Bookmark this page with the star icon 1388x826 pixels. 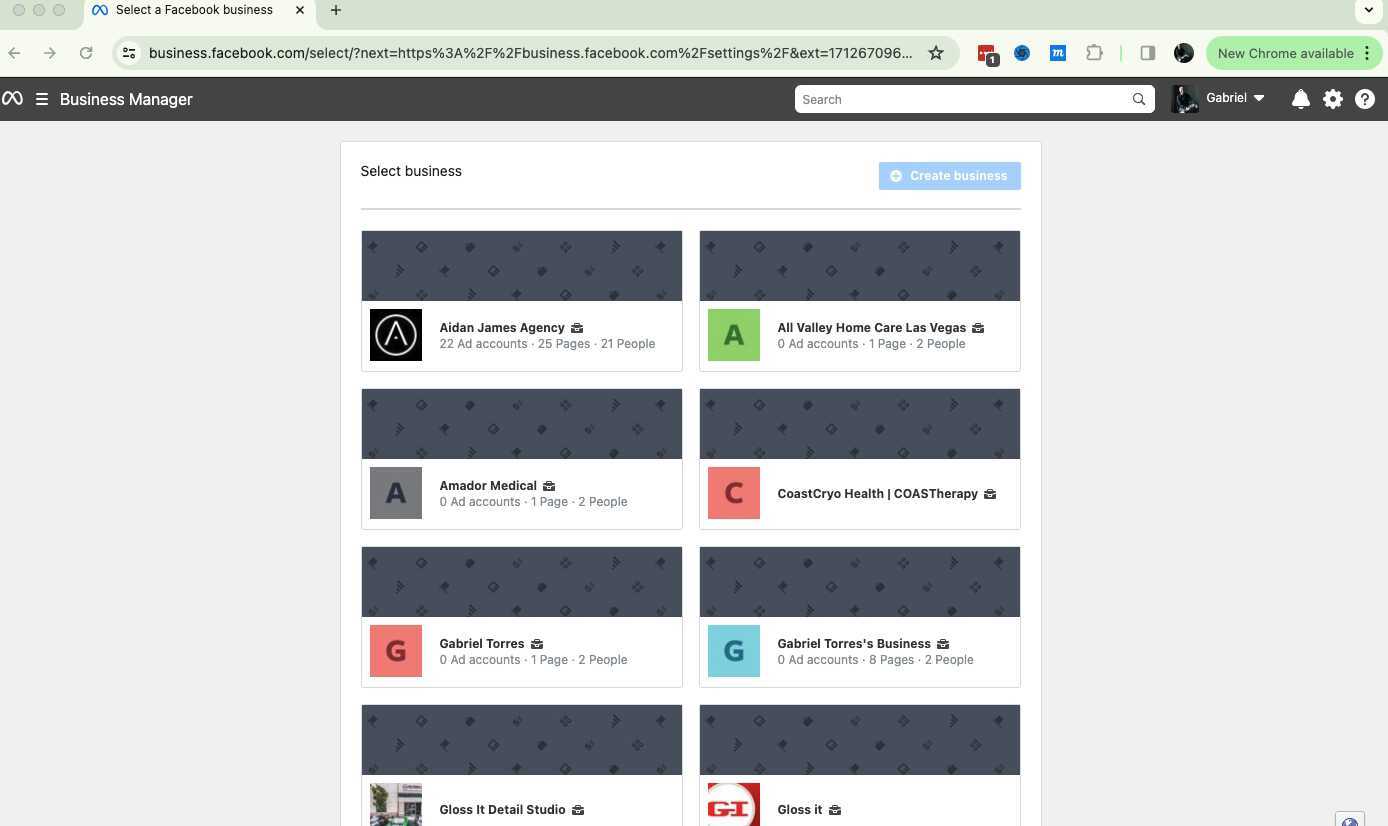tap(936, 53)
